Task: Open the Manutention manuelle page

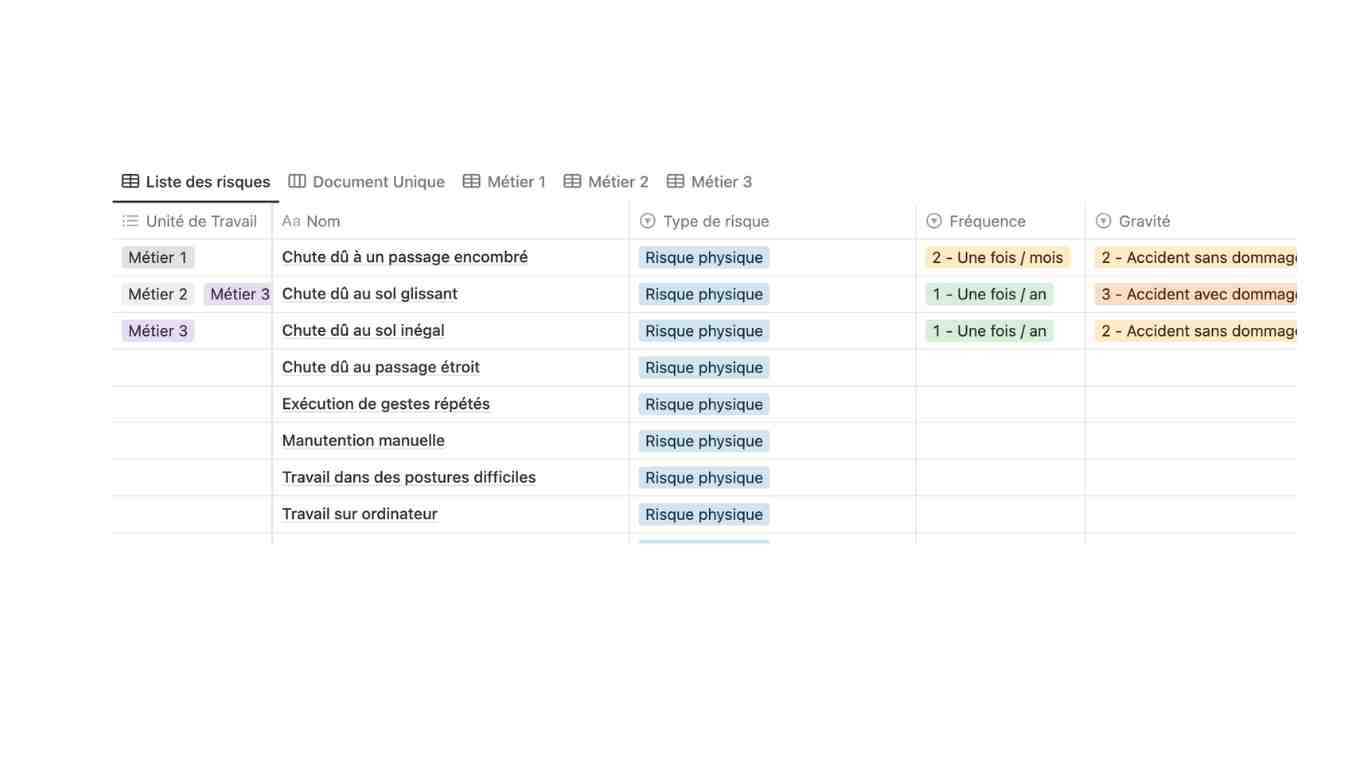Action: click(x=363, y=441)
